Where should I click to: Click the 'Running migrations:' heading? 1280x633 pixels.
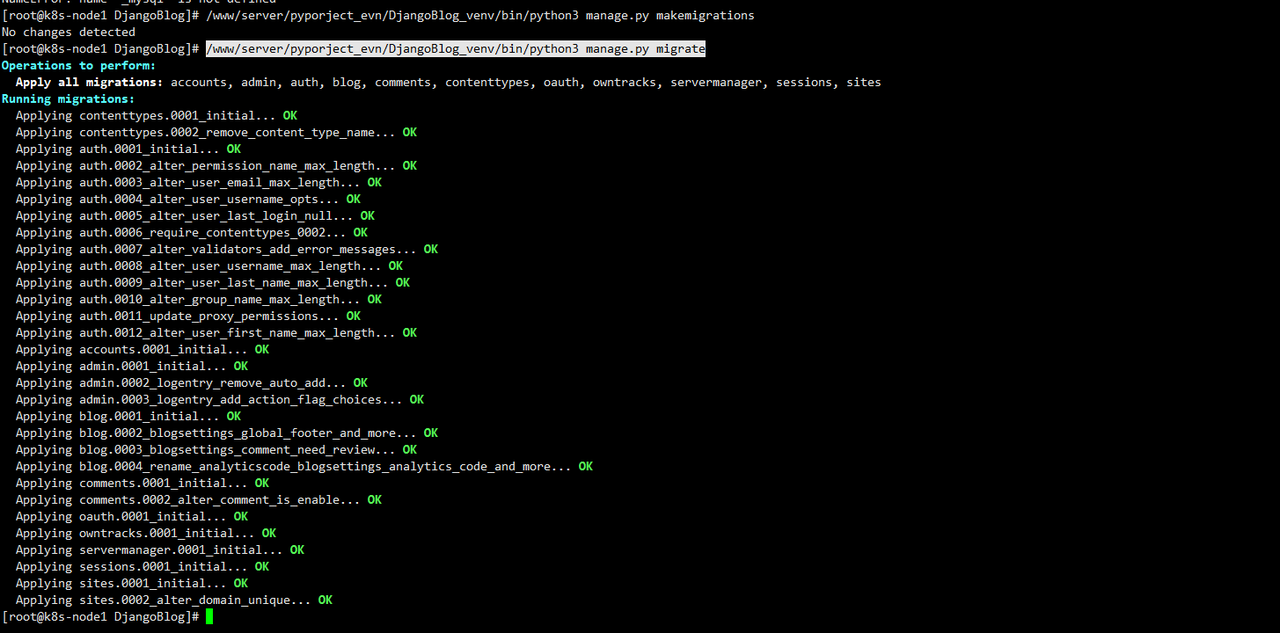(68, 99)
